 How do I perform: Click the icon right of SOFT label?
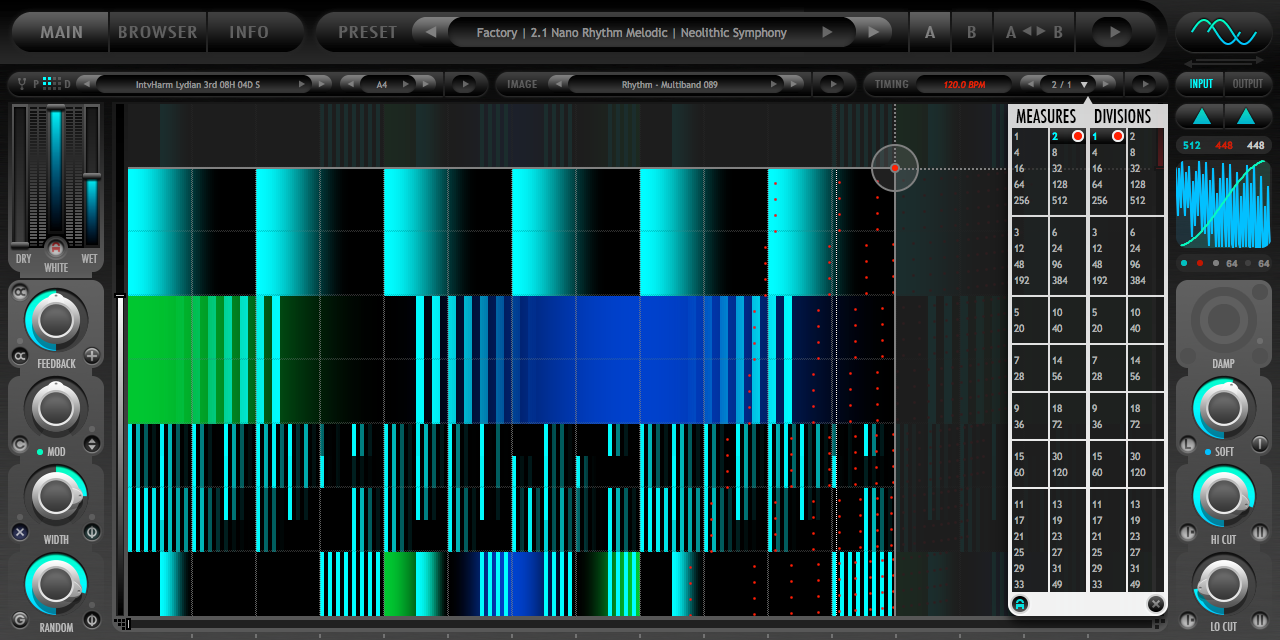(1260, 443)
